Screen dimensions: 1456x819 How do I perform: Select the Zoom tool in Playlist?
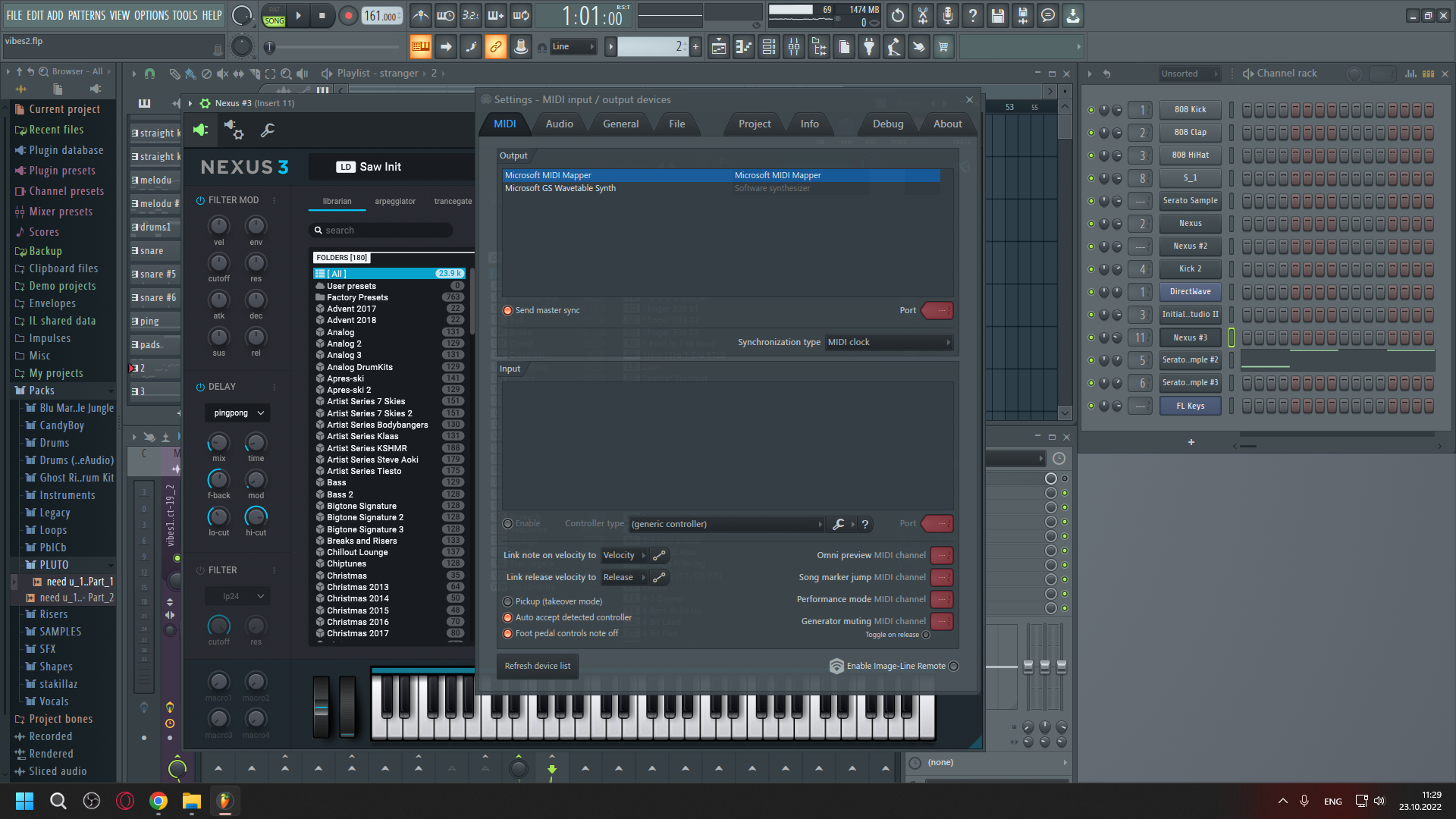[286, 74]
